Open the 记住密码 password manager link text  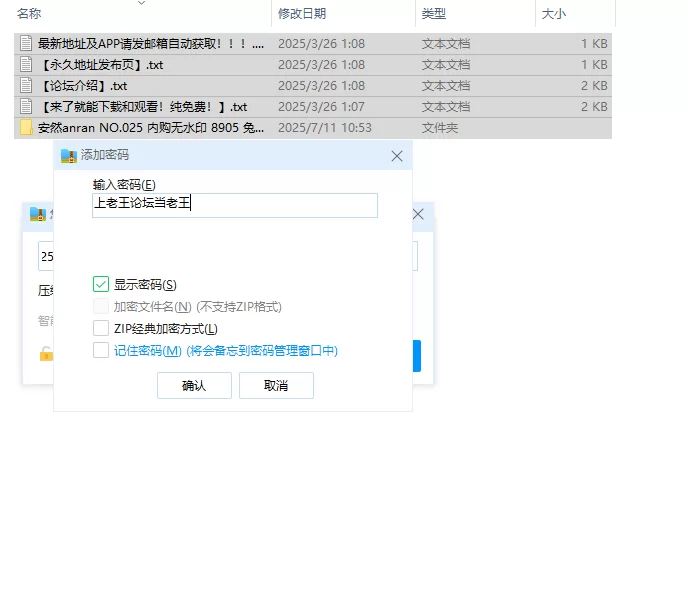click(x=226, y=351)
